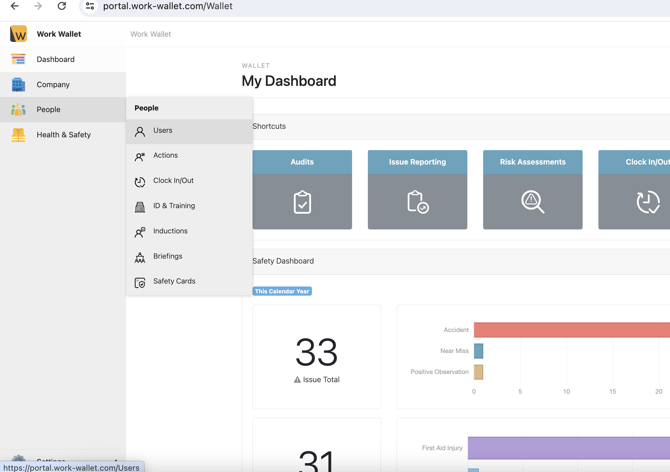670x472 pixels.
Task: Go to Inductions in People menu
Action: pos(170,231)
